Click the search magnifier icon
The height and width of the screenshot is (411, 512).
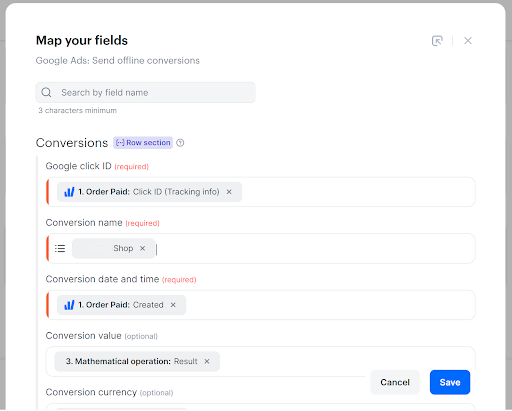(x=46, y=92)
